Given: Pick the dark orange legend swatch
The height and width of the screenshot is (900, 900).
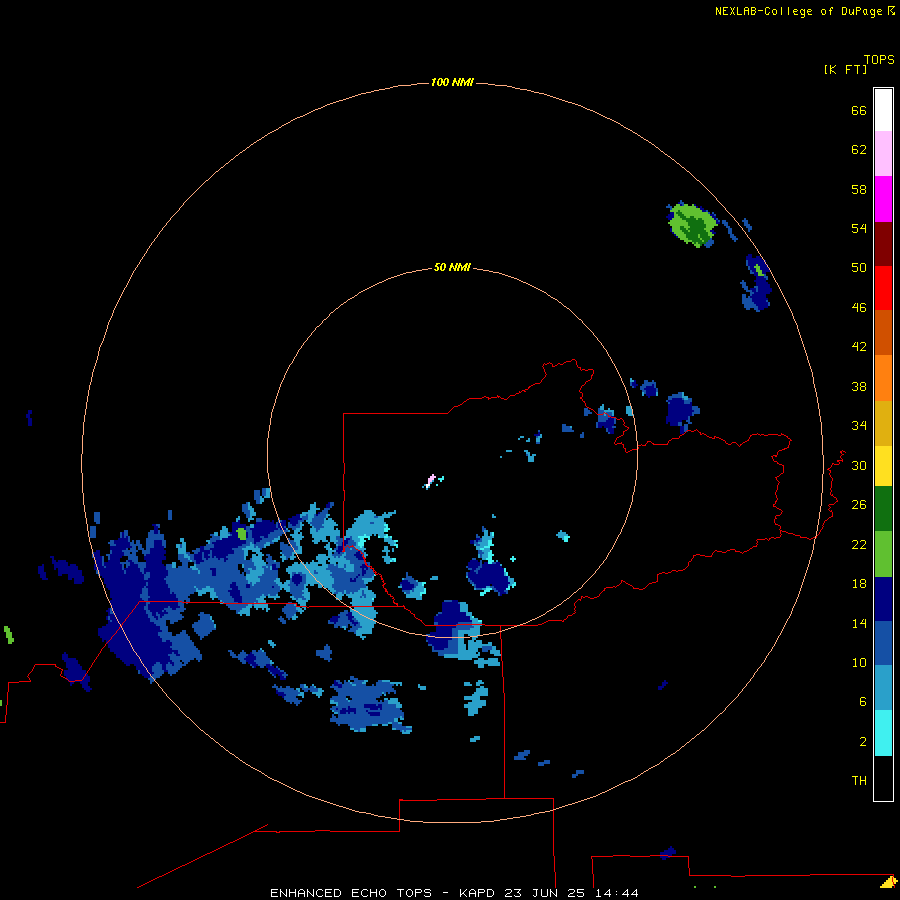Looking at the screenshot, I should pos(883,332).
